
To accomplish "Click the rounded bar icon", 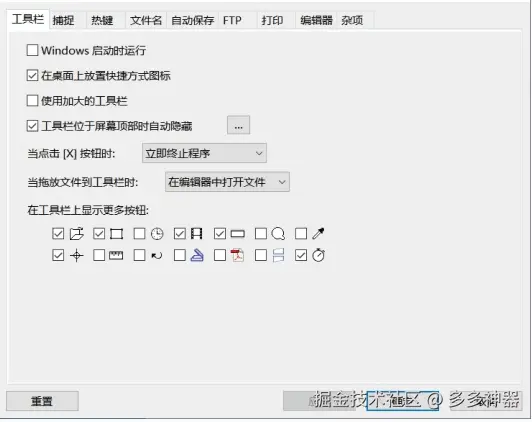I will point(238,234).
